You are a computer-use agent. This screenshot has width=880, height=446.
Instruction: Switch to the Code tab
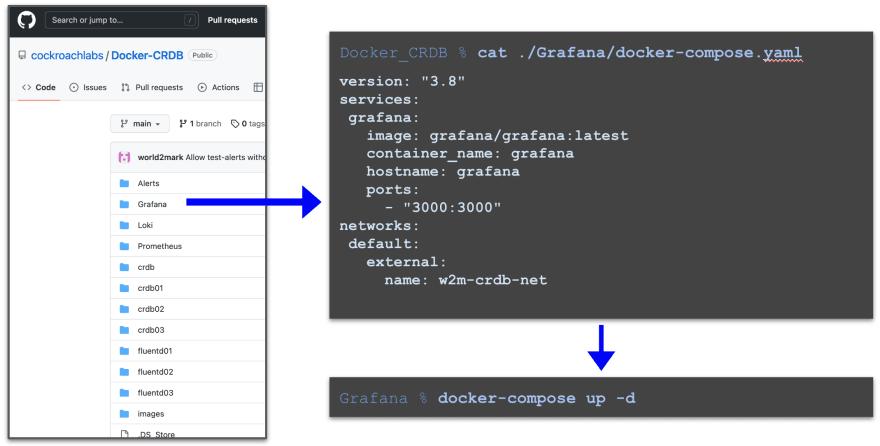[39, 88]
